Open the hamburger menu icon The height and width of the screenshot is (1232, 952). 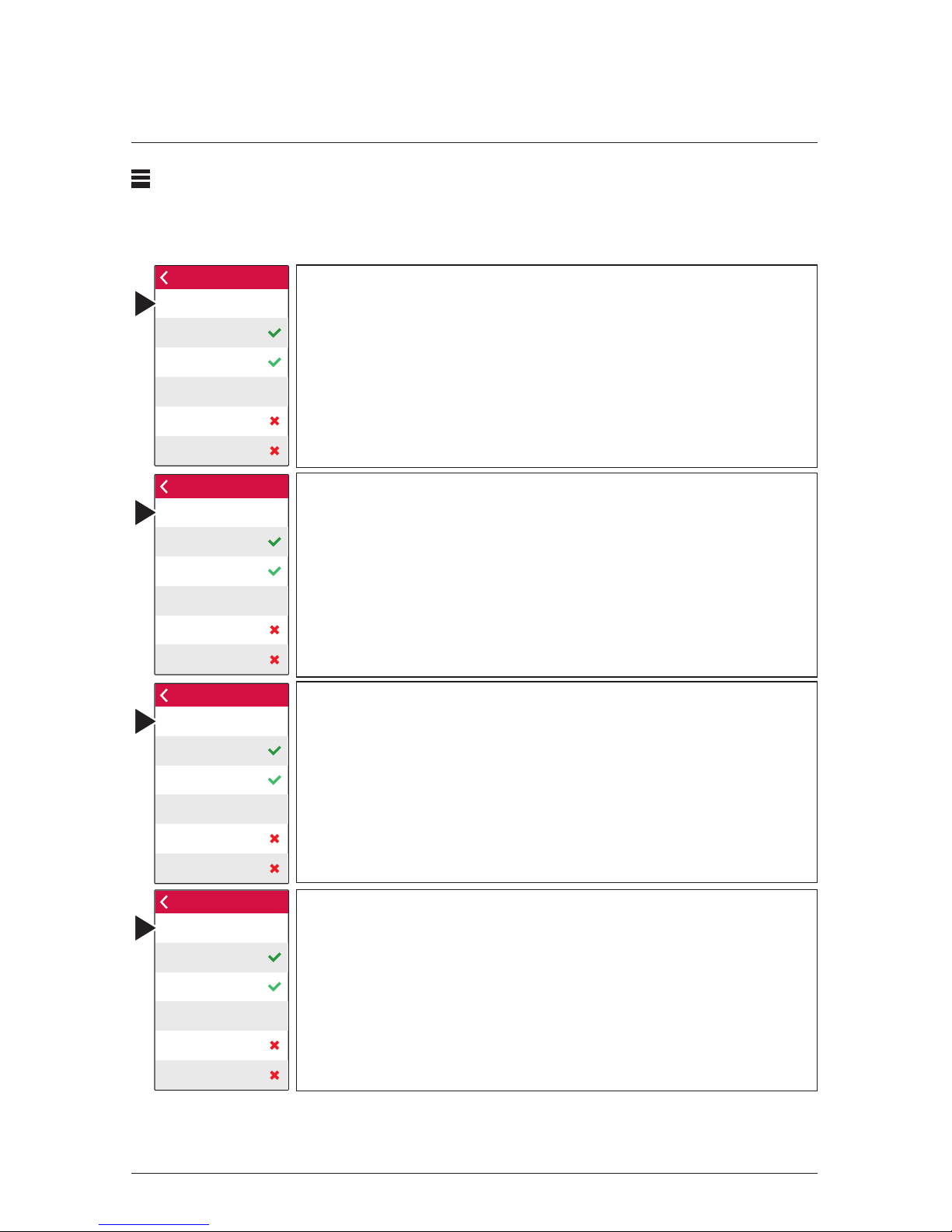[x=141, y=179]
